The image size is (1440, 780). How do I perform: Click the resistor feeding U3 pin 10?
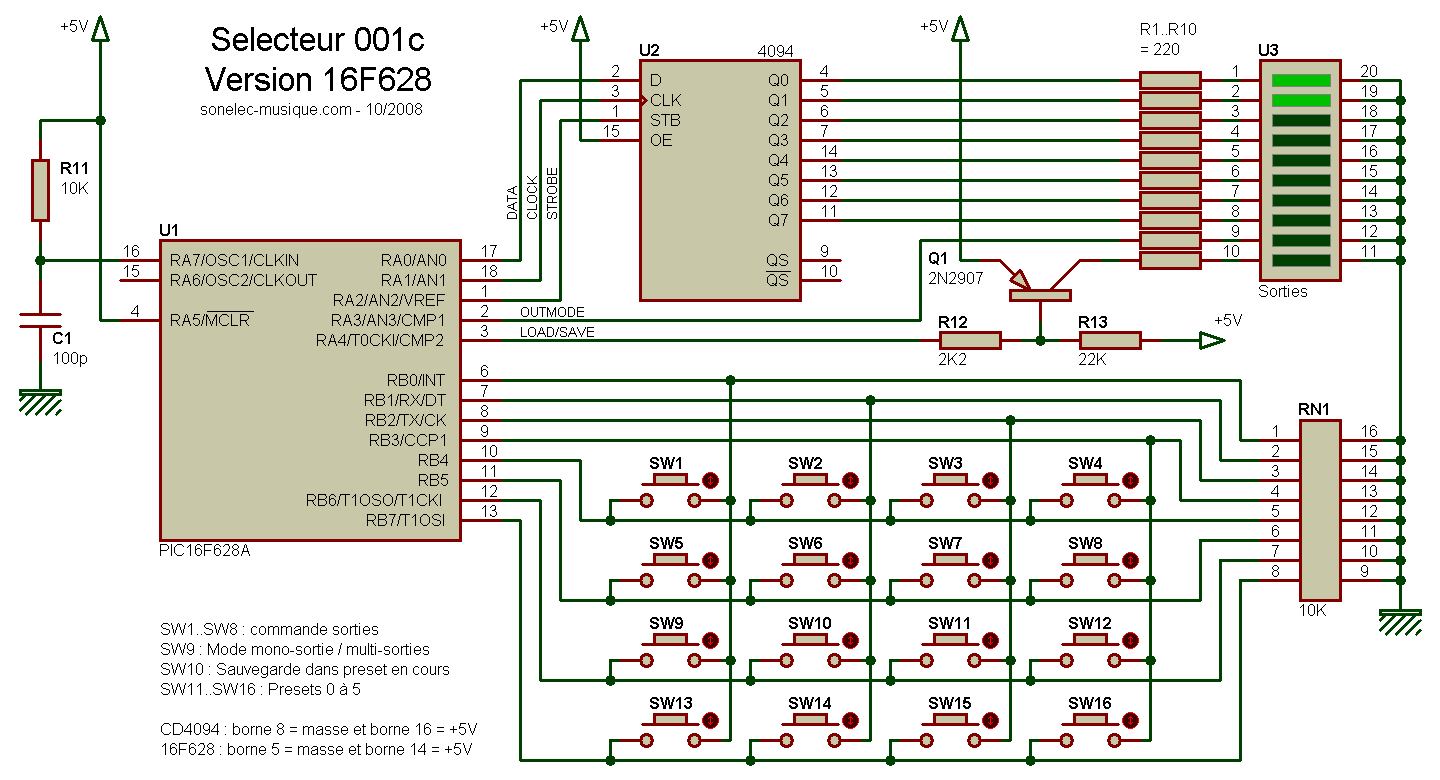click(x=1170, y=260)
